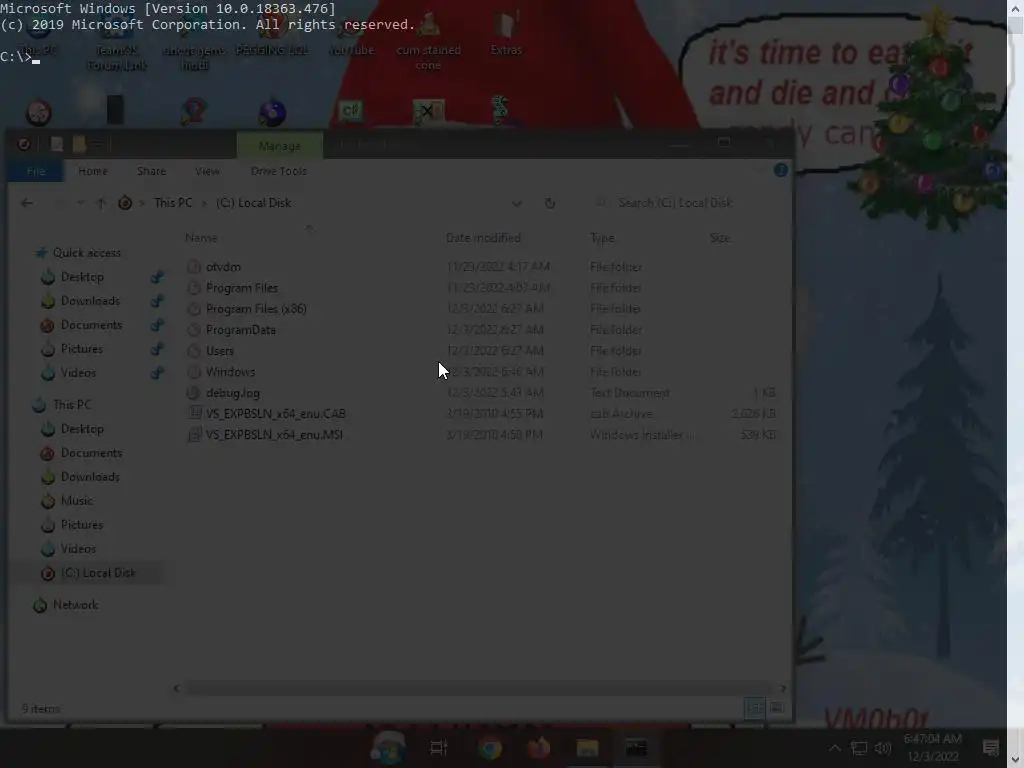Refresh the Local Disk folder view
Screen dimensions: 1024x768
click(550, 203)
